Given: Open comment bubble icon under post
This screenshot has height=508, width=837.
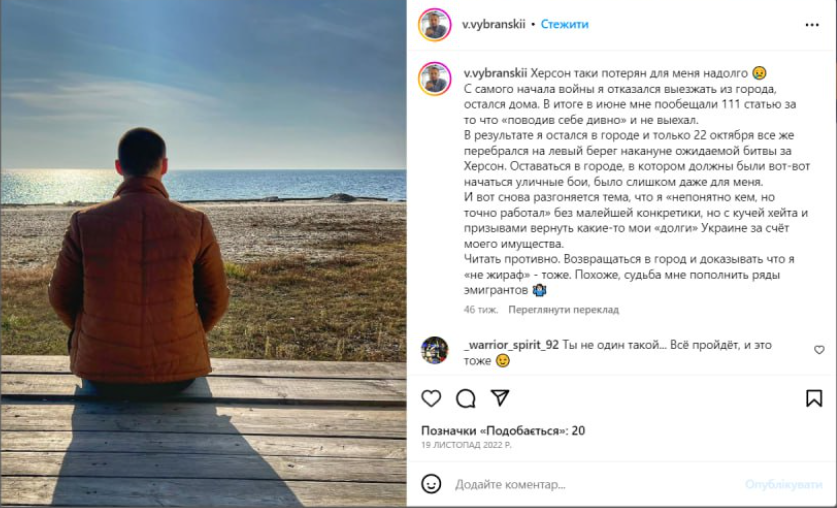Looking at the screenshot, I should click(465, 398).
